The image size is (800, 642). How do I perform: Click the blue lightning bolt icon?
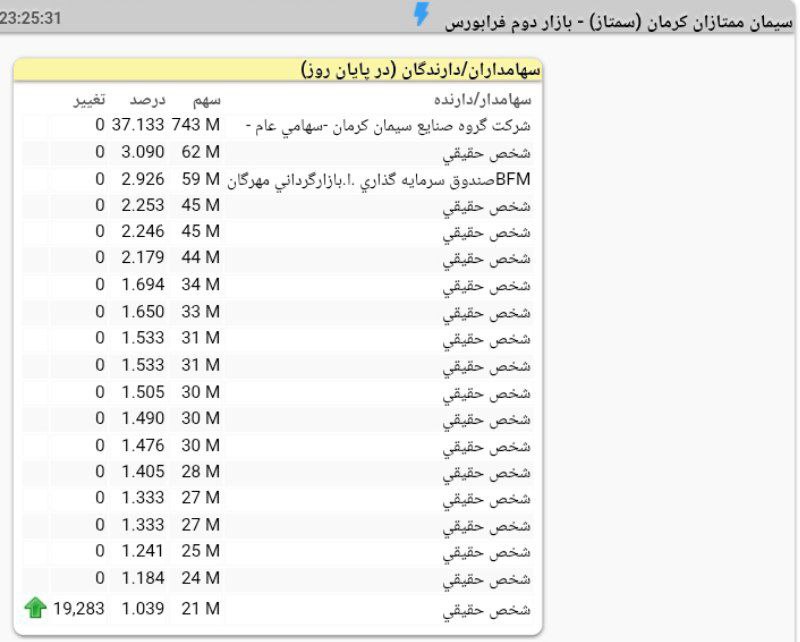(422, 14)
